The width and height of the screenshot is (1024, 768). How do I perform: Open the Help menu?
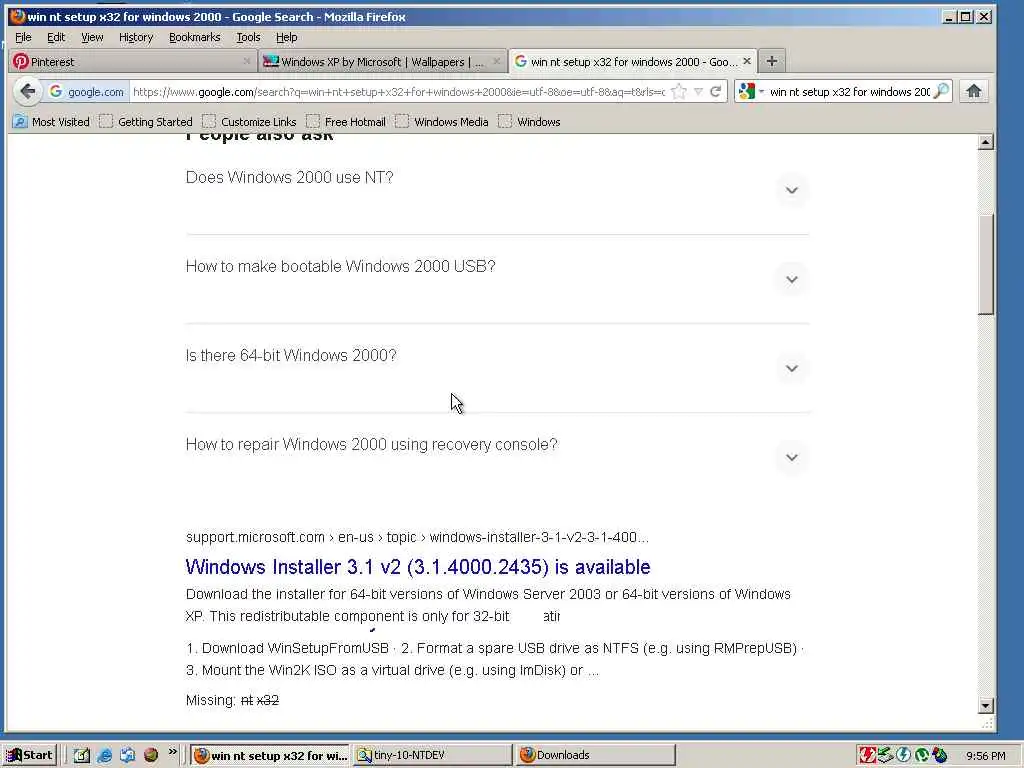[286, 37]
